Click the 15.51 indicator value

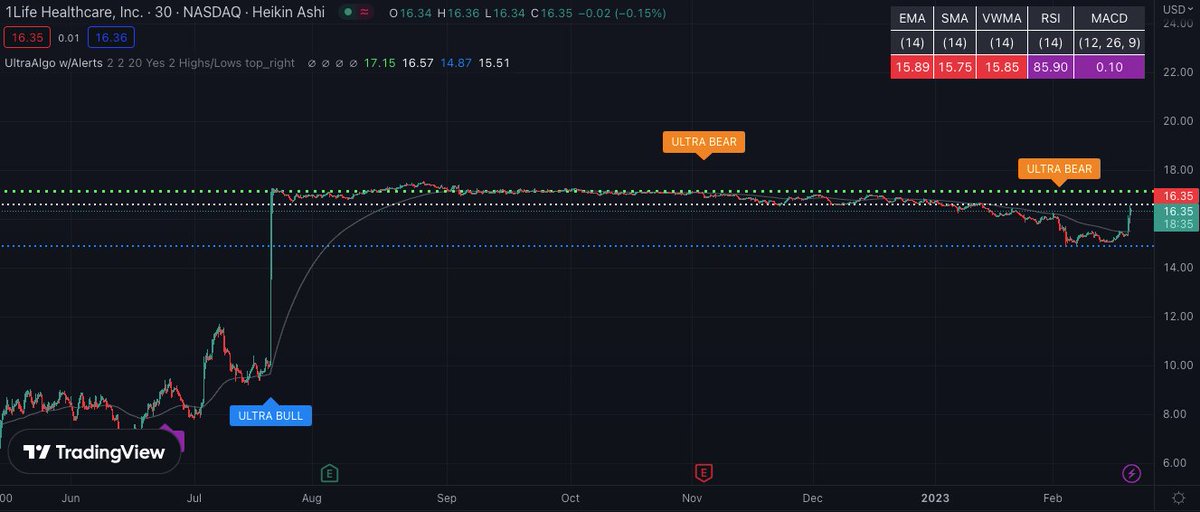click(x=494, y=62)
